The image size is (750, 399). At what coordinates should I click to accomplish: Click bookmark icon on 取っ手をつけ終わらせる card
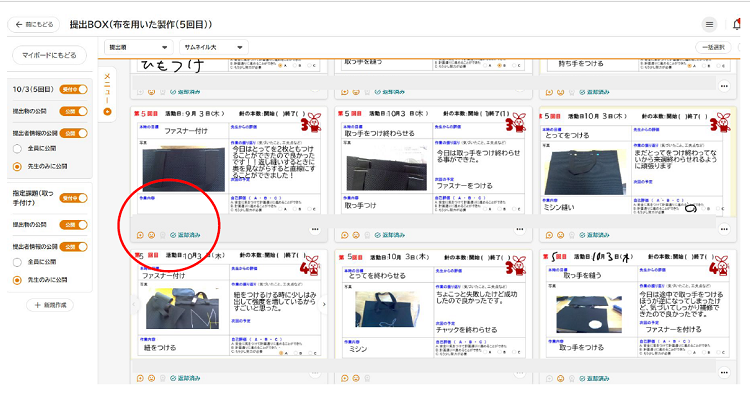click(x=367, y=235)
